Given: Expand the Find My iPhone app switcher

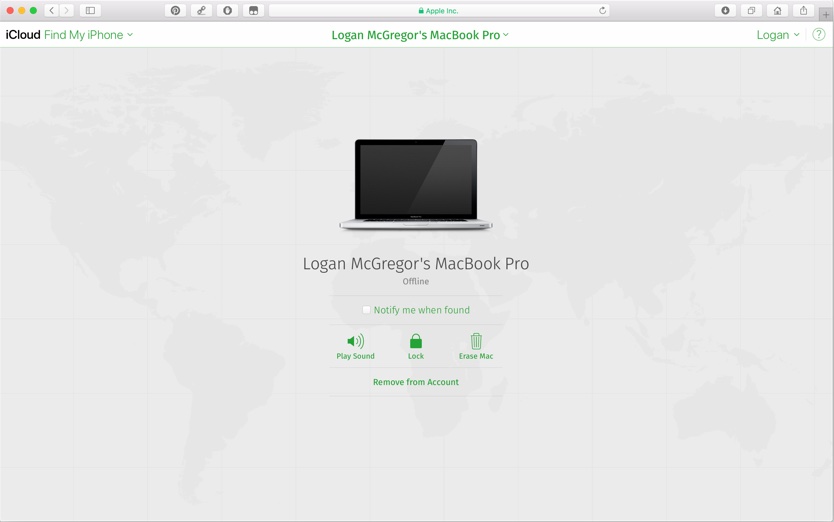Looking at the screenshot, I should pyautogui.click(x=88, y=35).
